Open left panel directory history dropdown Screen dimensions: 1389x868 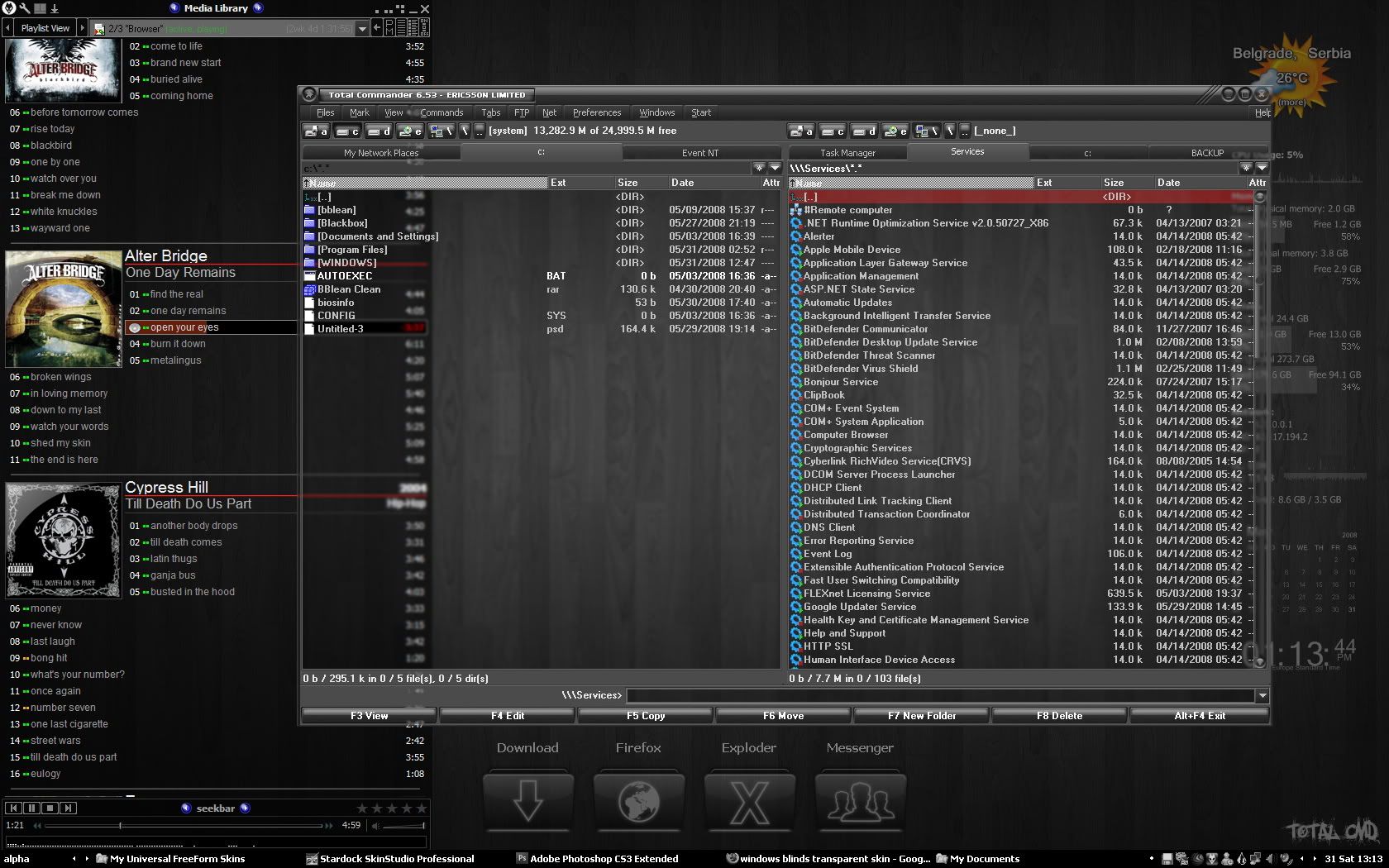pyautogui.click(x=775, y=168)
